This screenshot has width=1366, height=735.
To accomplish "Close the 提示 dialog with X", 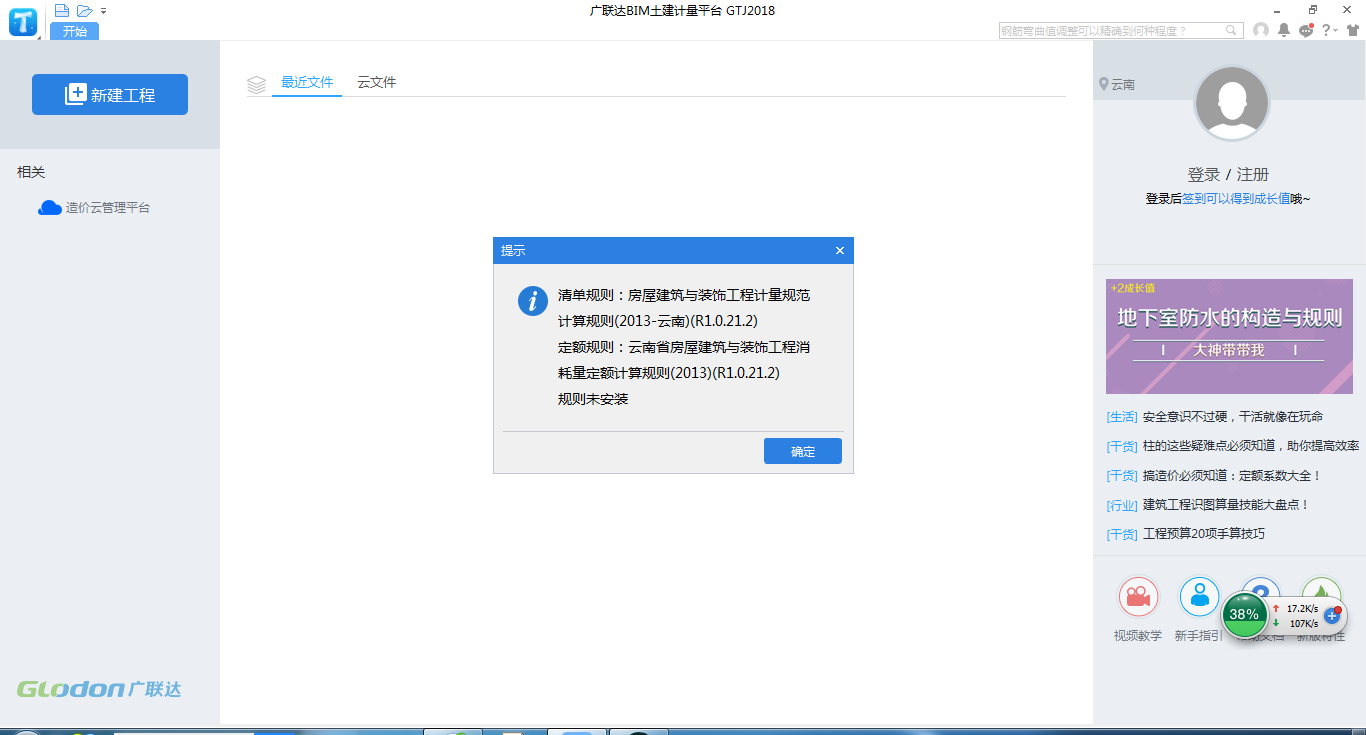I will (840, 251).
